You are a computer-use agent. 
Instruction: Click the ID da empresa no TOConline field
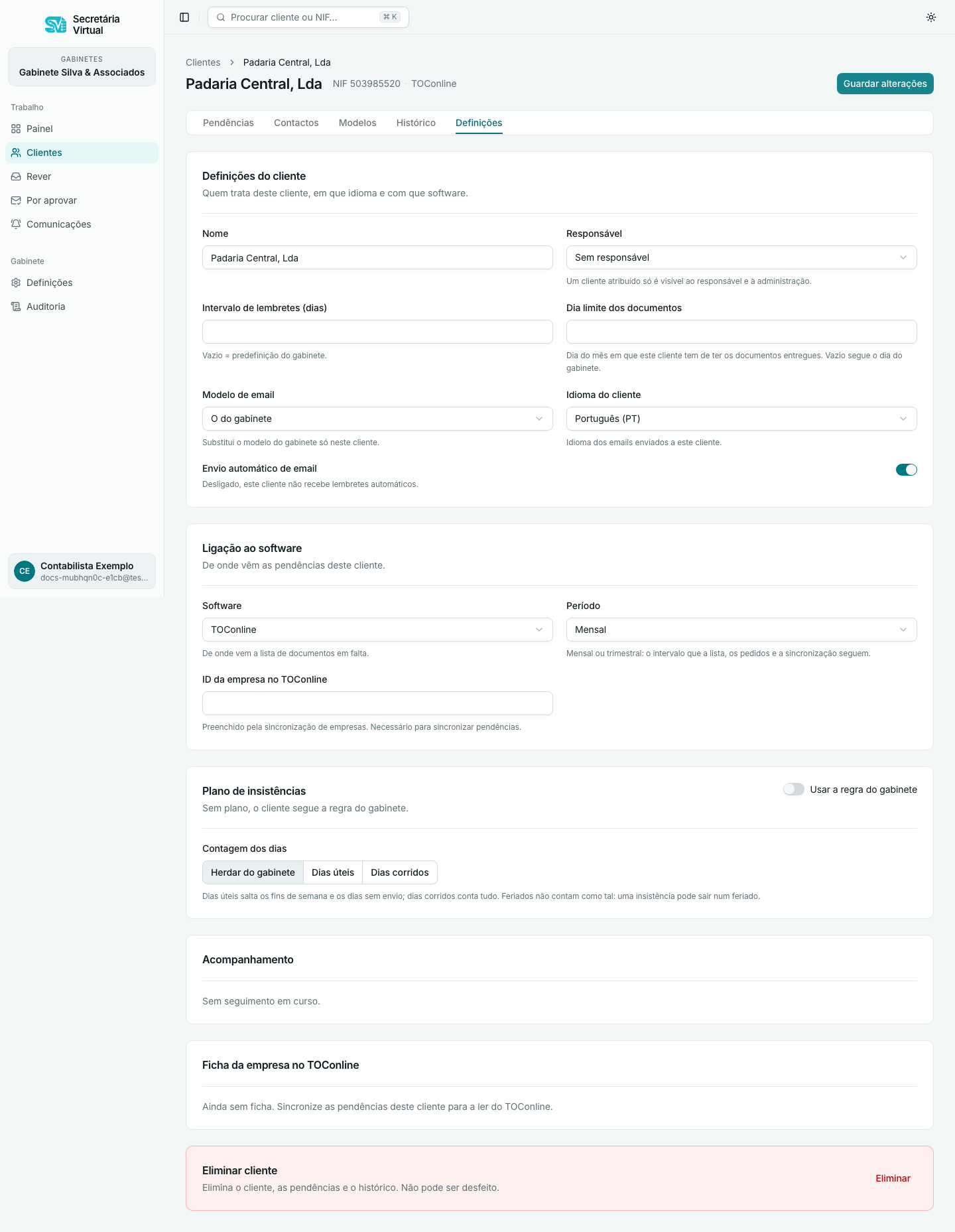point(377,703)
